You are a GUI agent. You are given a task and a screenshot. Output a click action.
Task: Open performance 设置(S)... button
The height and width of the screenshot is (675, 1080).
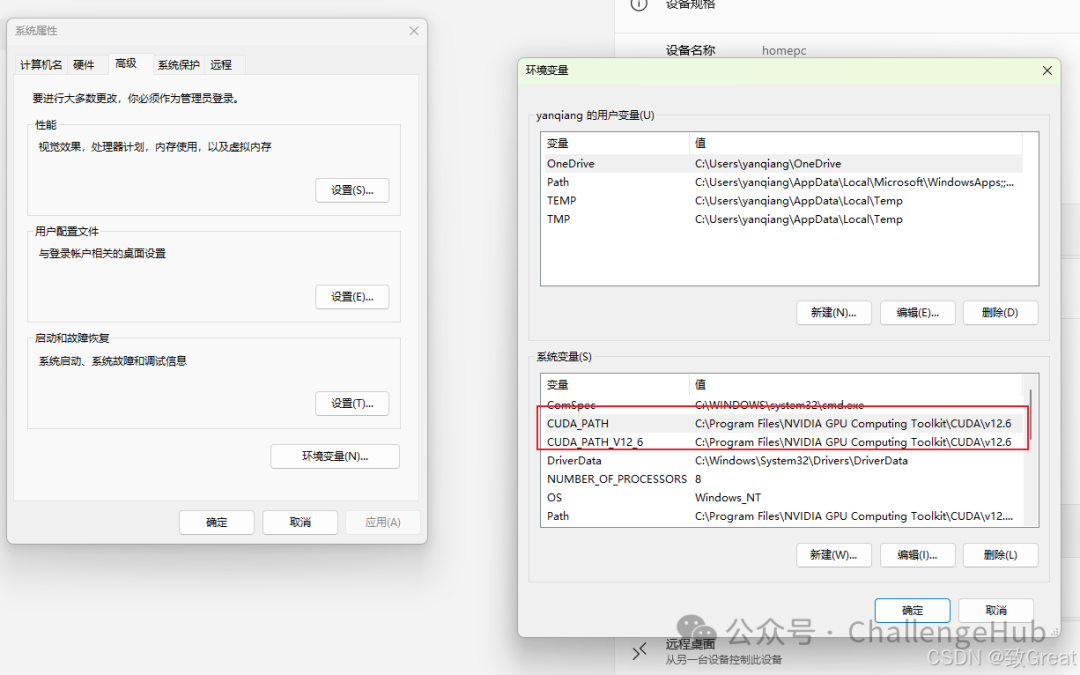352,190
